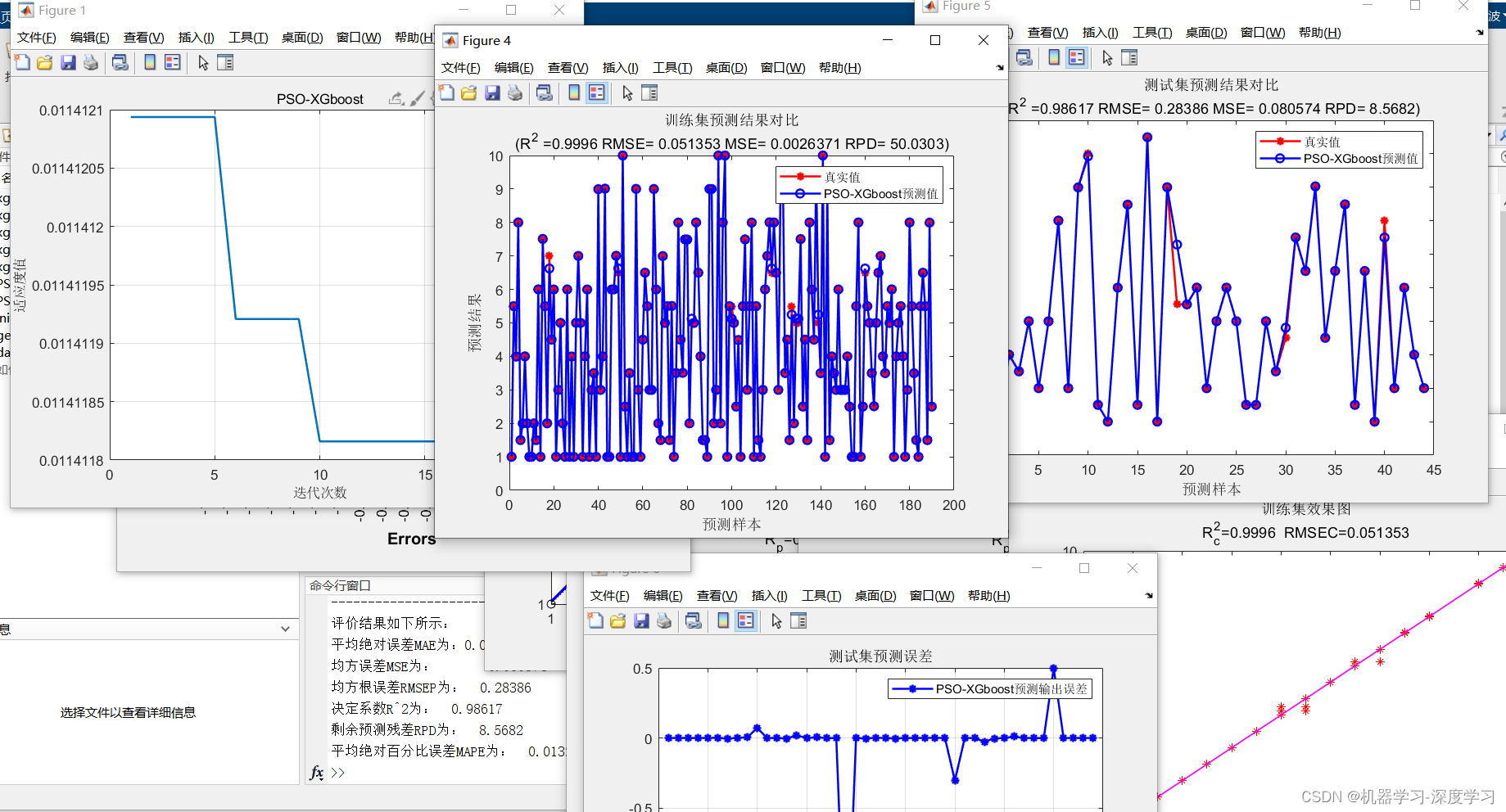Viewport: 1506px width, 812px height.
Task: Open Property Inspector in bottom figure toolbar
Action: [798, 621]
